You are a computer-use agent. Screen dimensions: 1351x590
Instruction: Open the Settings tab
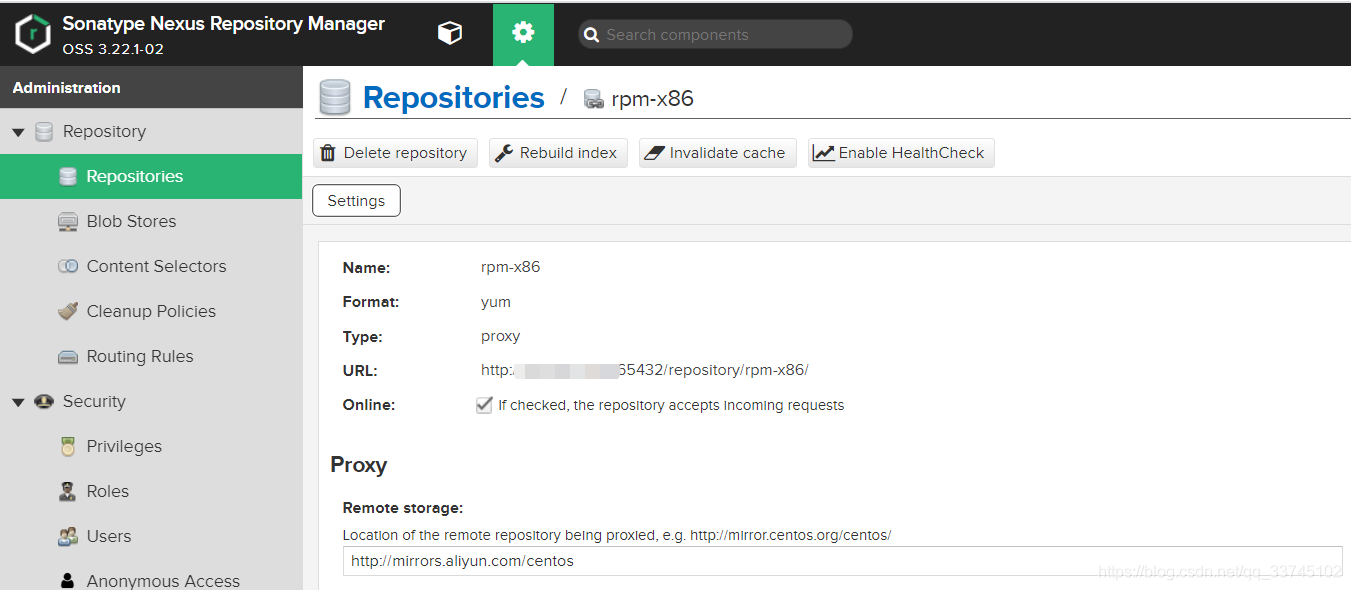(x=357, y=201)
